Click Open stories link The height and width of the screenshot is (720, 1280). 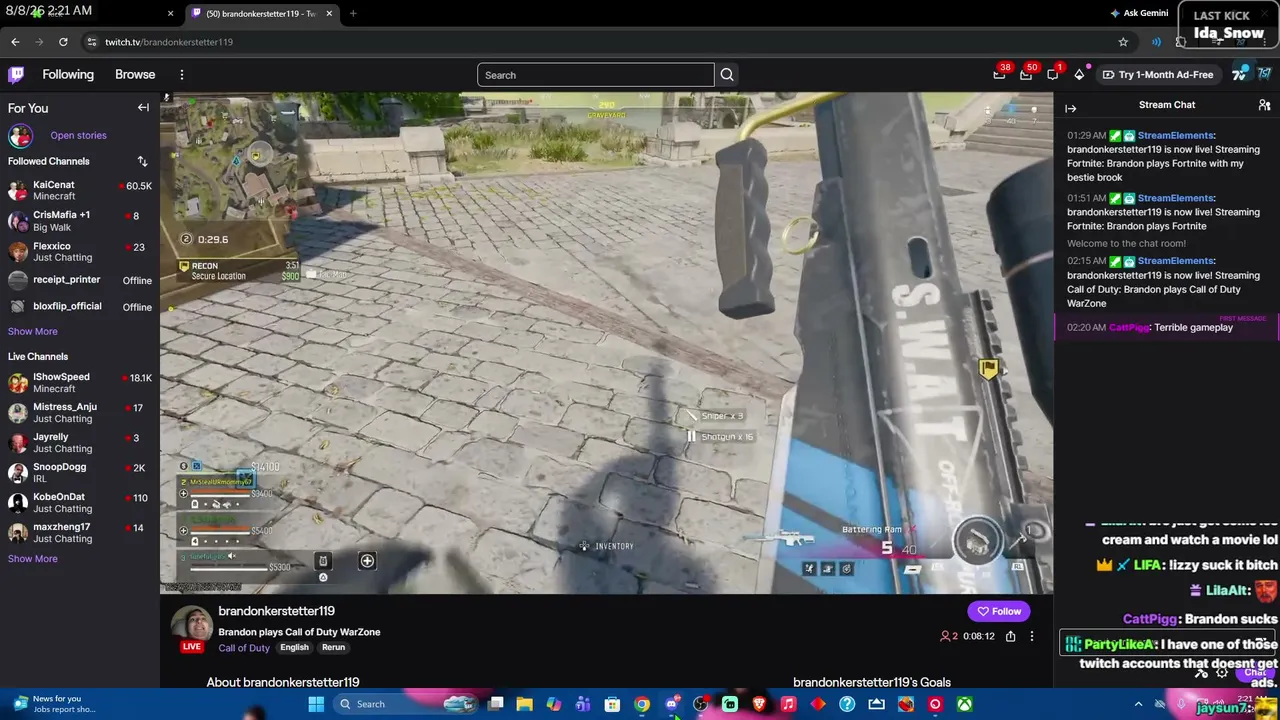coord(78,136)
